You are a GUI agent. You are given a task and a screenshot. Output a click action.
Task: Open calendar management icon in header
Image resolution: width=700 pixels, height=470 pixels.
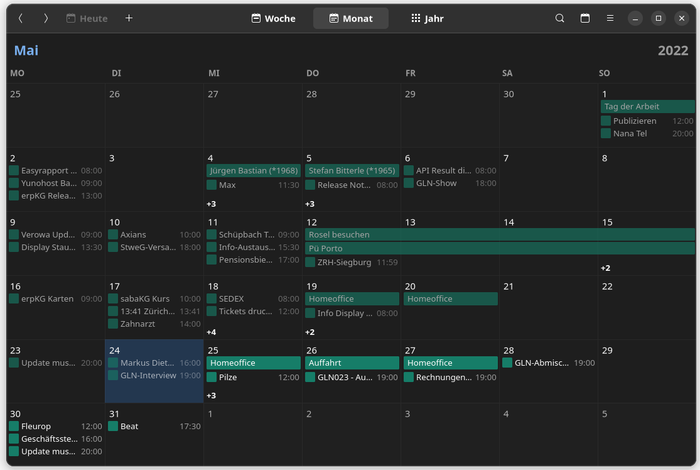[585, 18]
